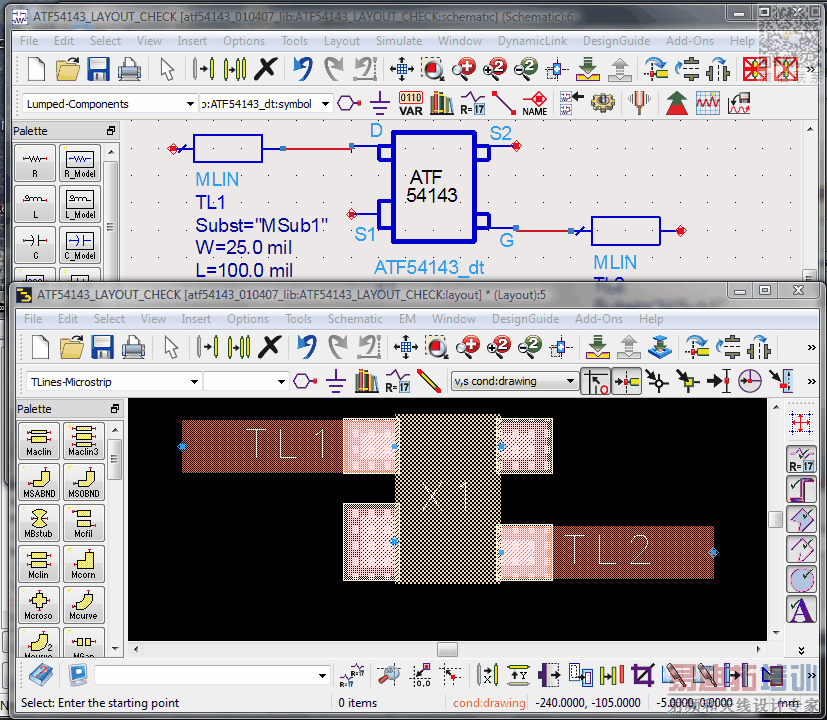Select Mcurve component in Layout palette
This screenshot has height=720, width=827.
point(83,604)
